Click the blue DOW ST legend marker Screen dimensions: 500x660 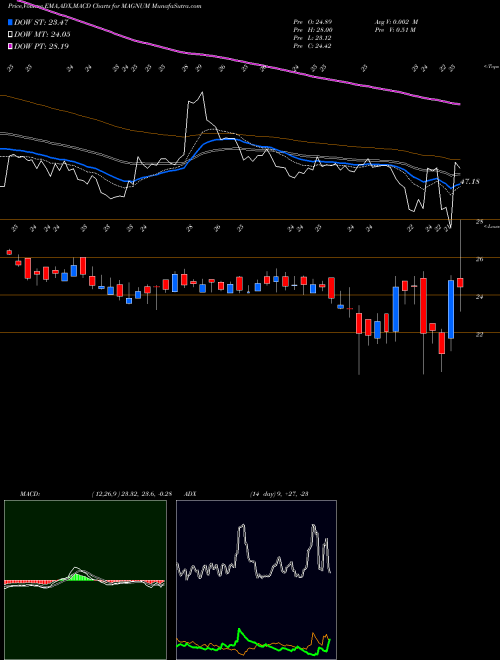coord(11,22)
